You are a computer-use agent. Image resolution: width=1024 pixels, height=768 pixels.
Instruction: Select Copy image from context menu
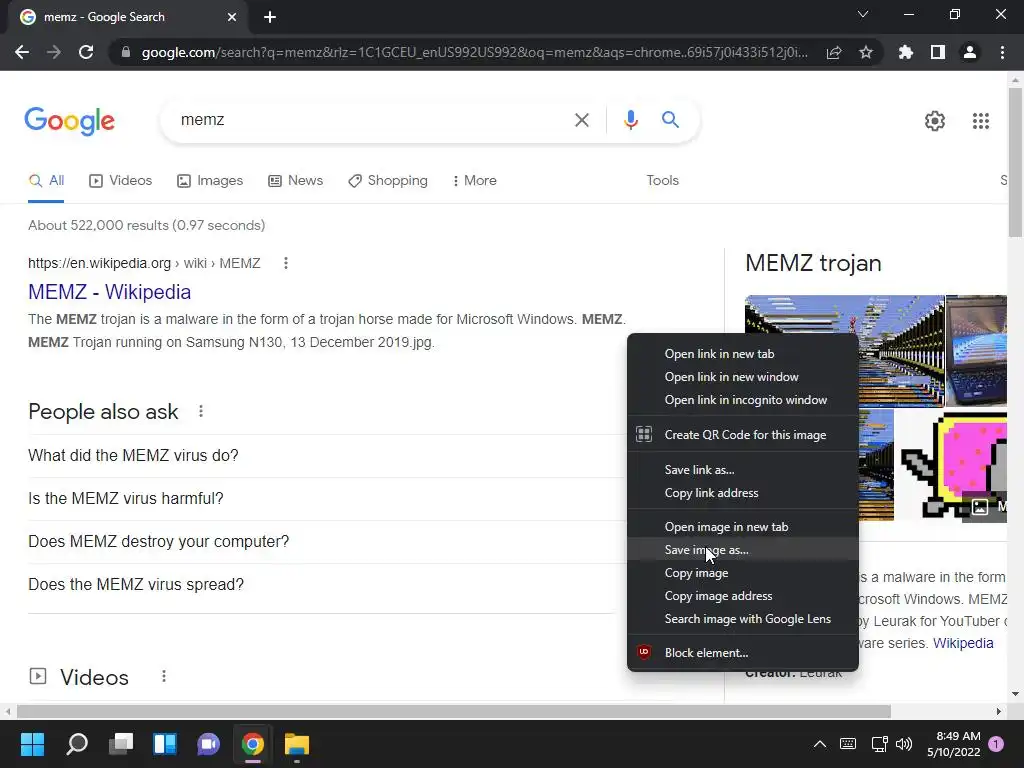pos(743,573)
